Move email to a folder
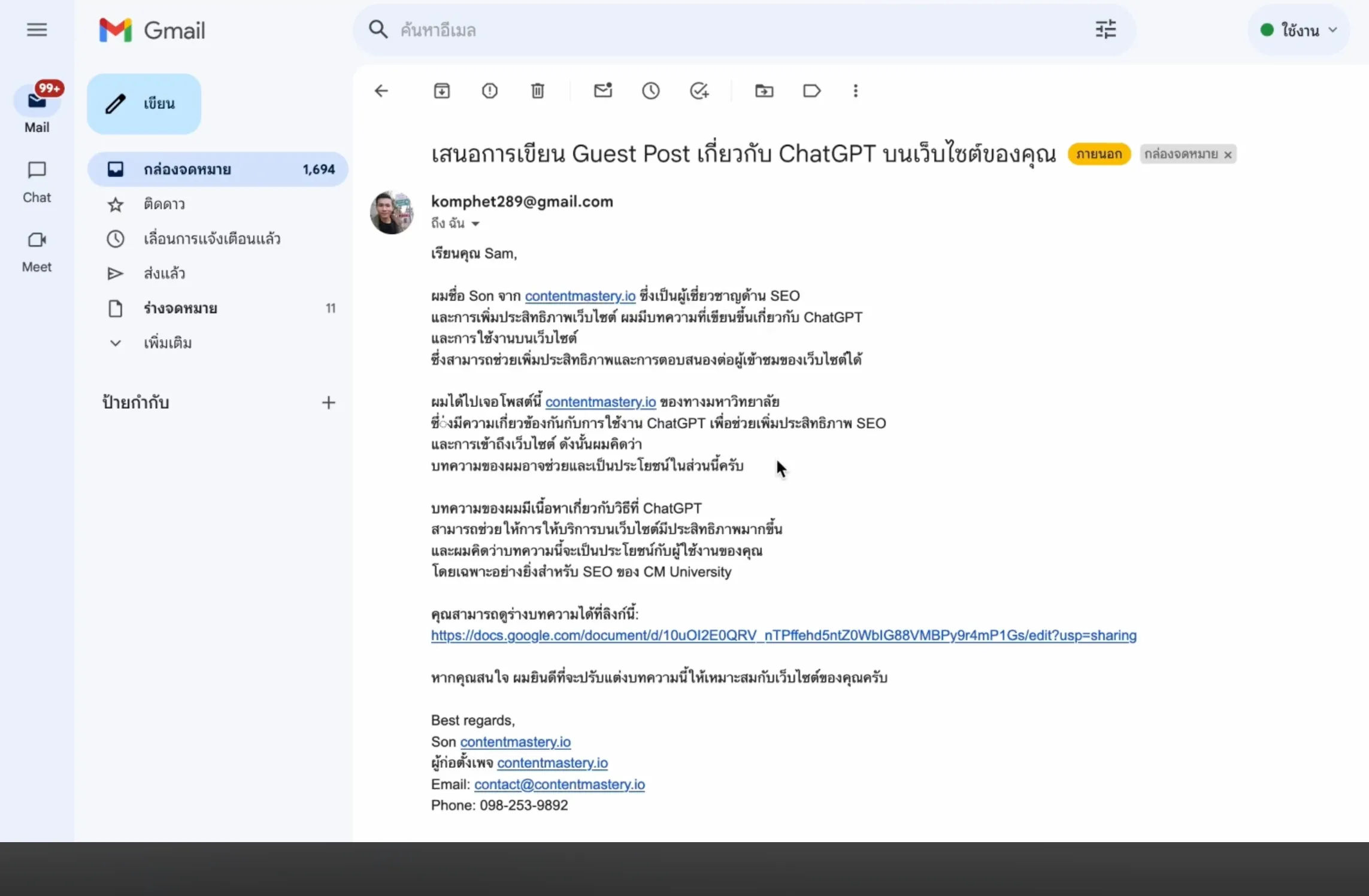 tap(764, 91)
